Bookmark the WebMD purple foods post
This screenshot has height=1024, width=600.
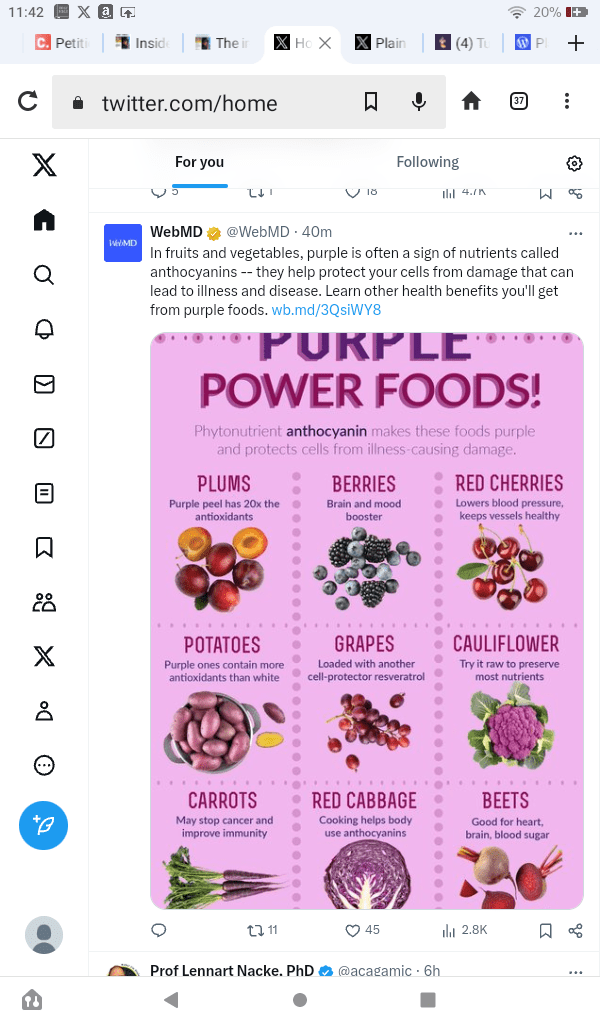tap(546, 930)
